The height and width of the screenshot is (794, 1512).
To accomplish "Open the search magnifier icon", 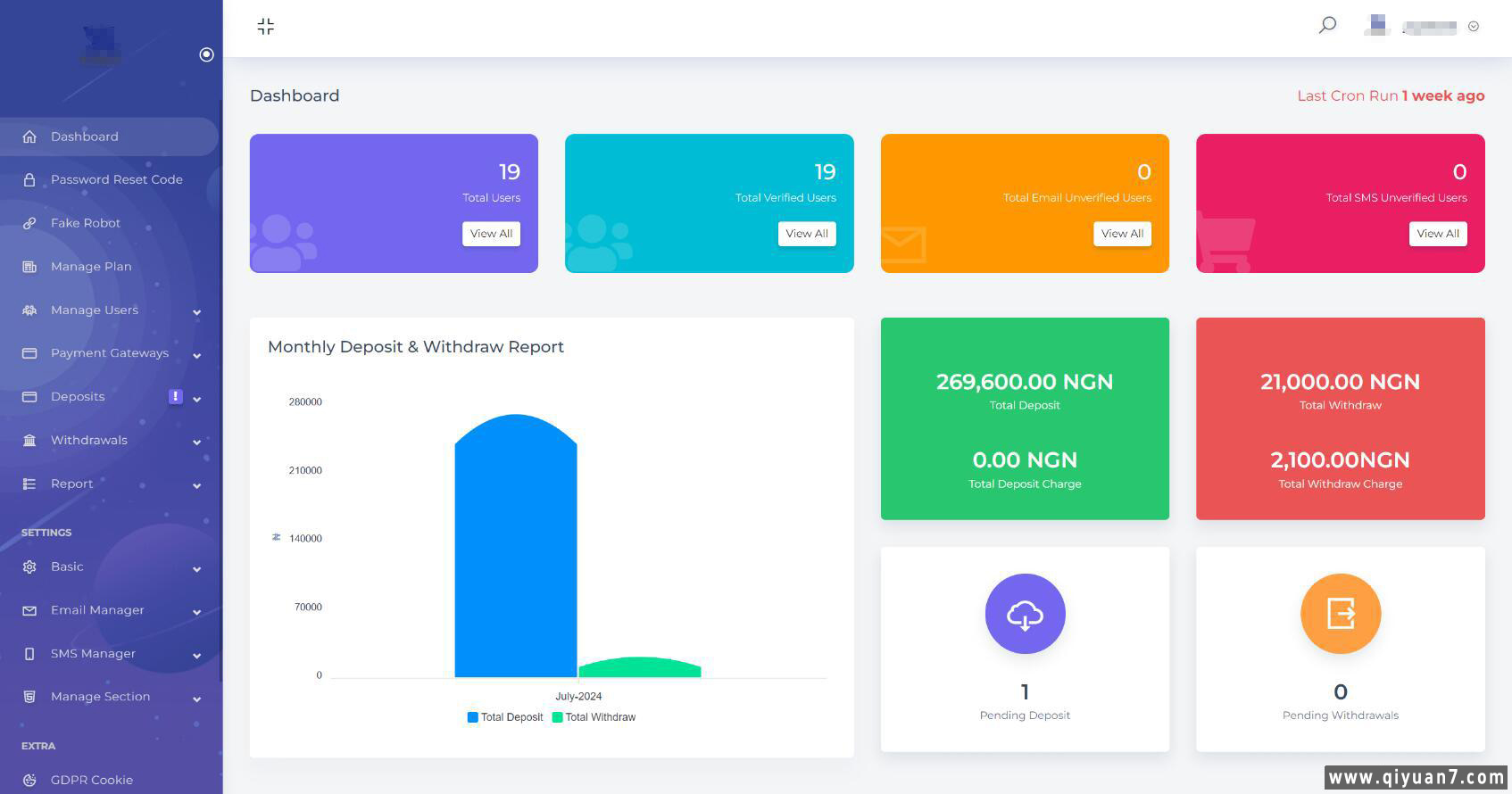I will tap(1327, 25).
